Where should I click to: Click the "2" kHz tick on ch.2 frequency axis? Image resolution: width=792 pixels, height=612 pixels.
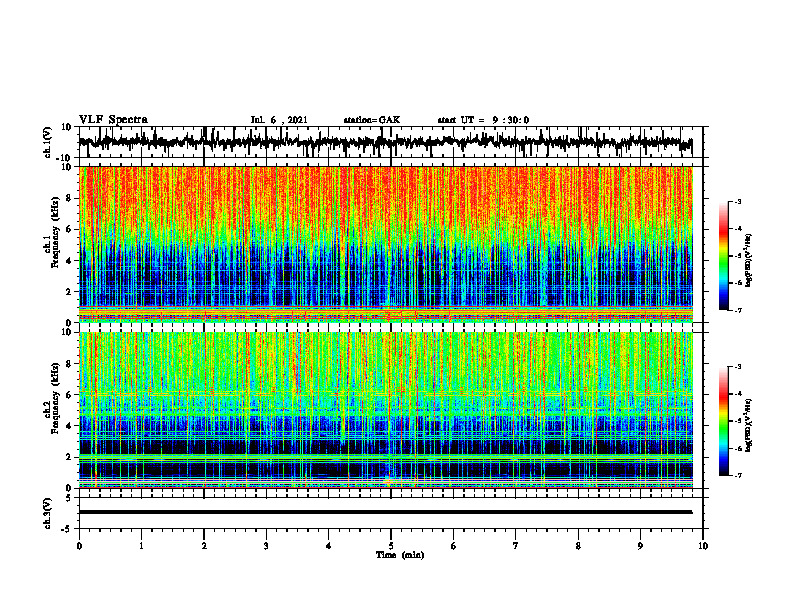(70, 457)
